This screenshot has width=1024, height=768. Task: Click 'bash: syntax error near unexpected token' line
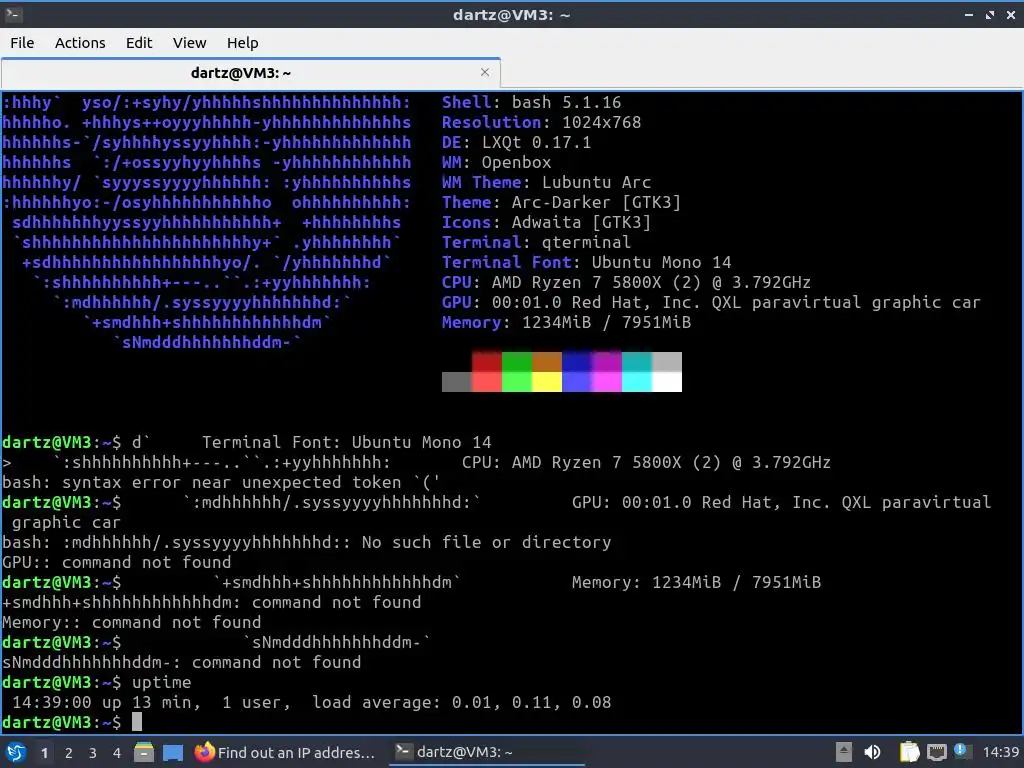click(x=221, y=482)
